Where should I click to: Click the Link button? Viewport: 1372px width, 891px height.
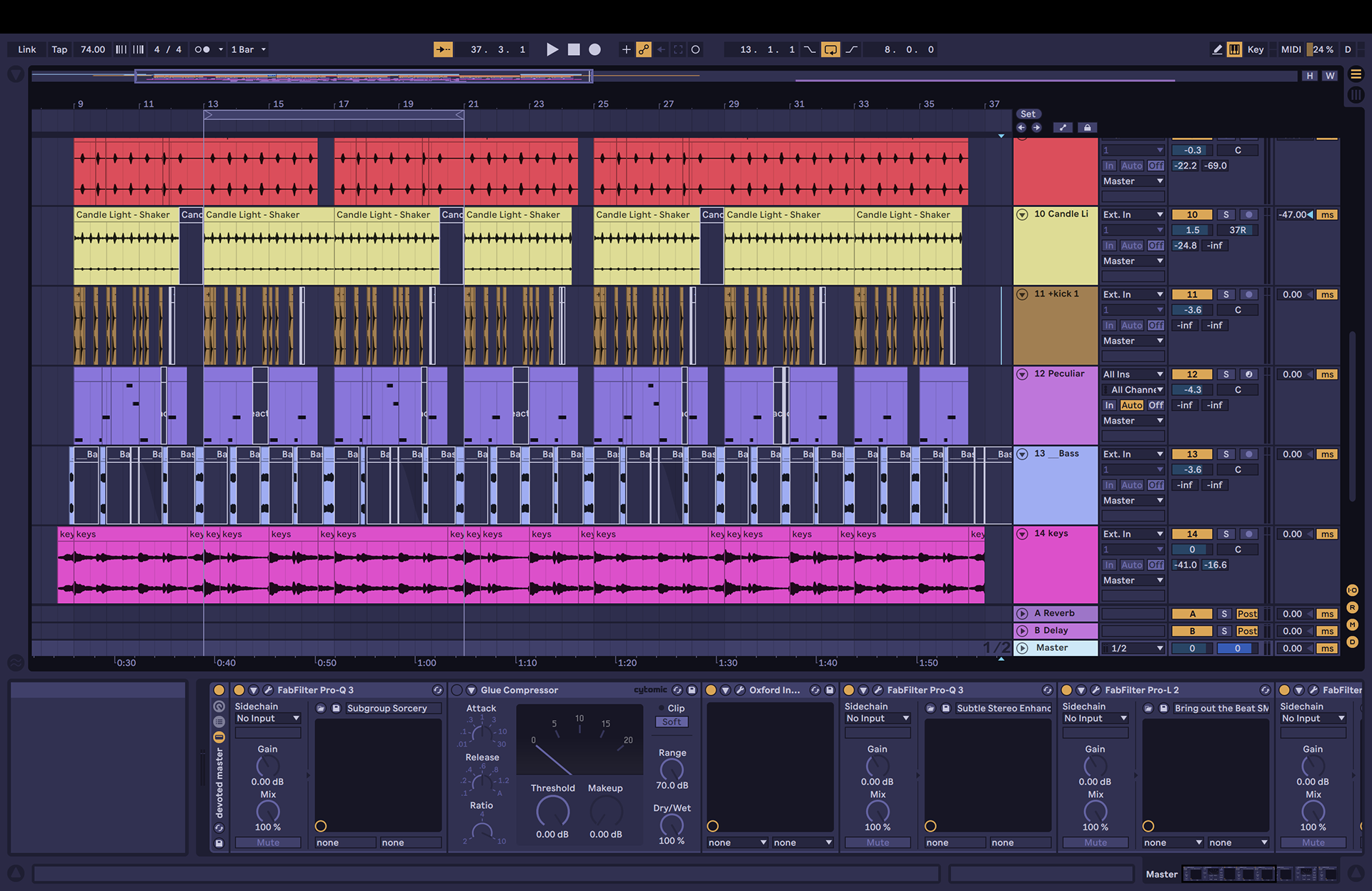27,49
